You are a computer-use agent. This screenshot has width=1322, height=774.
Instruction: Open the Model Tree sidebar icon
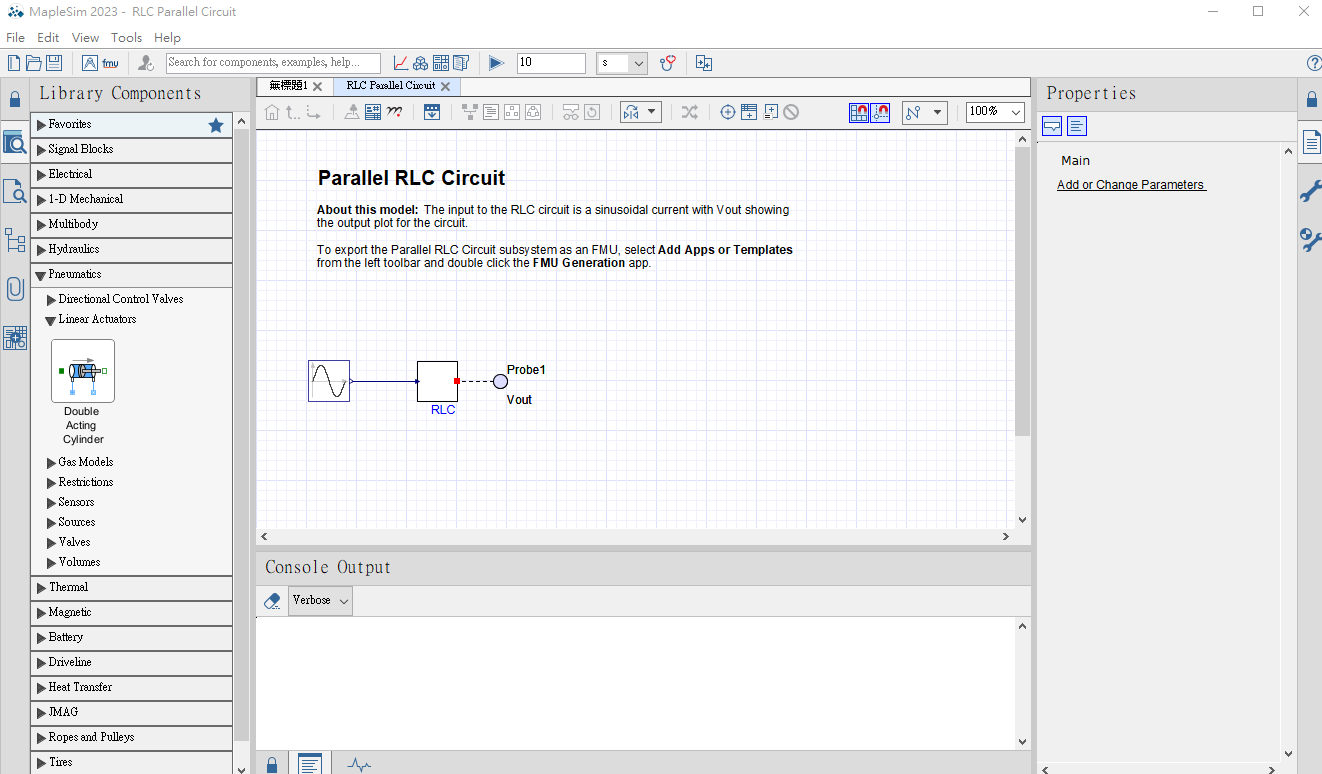coord(15,240)
